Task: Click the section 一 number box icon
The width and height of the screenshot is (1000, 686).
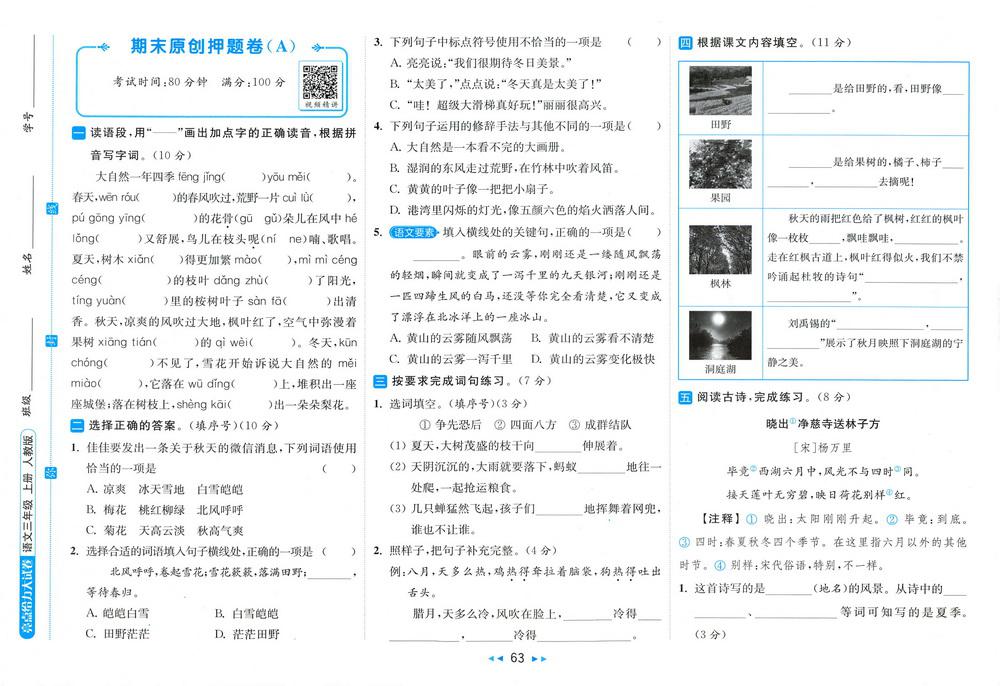Action: (x=79, y=135)
